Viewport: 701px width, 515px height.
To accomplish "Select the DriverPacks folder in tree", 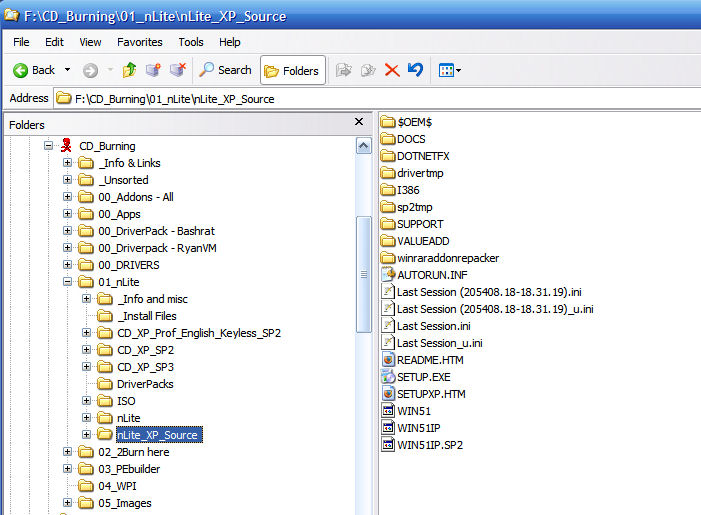I will pos(145,384).
